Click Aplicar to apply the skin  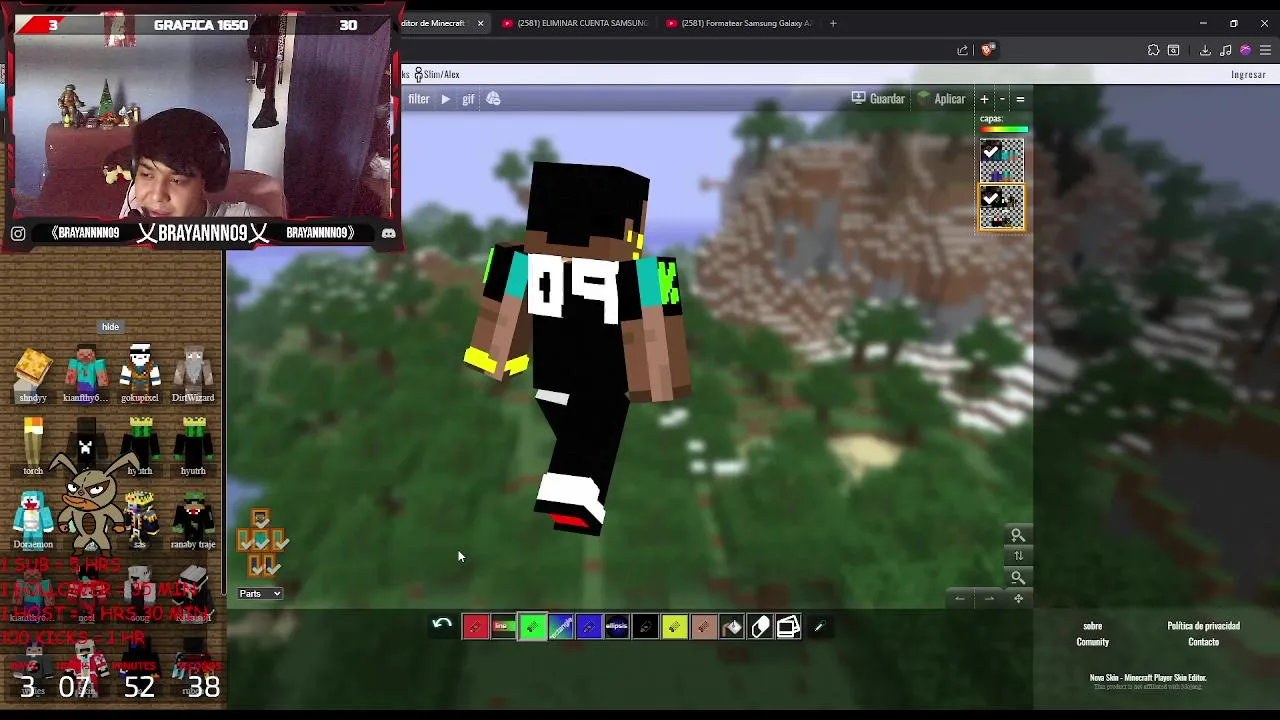pyautogui.click(x=941, y=99)
